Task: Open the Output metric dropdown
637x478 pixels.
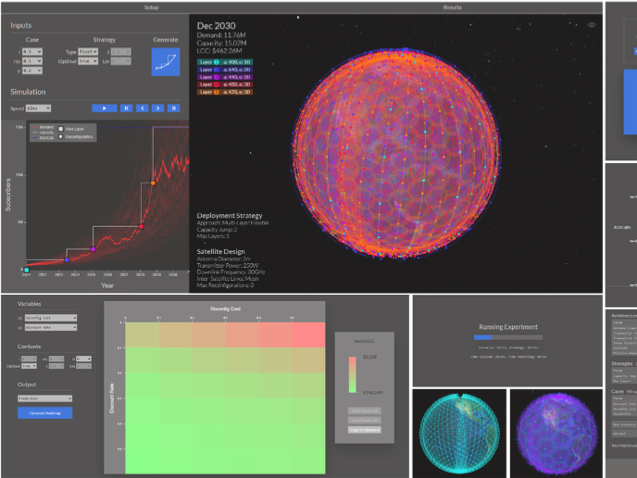Action: click(x=44, y=398)
